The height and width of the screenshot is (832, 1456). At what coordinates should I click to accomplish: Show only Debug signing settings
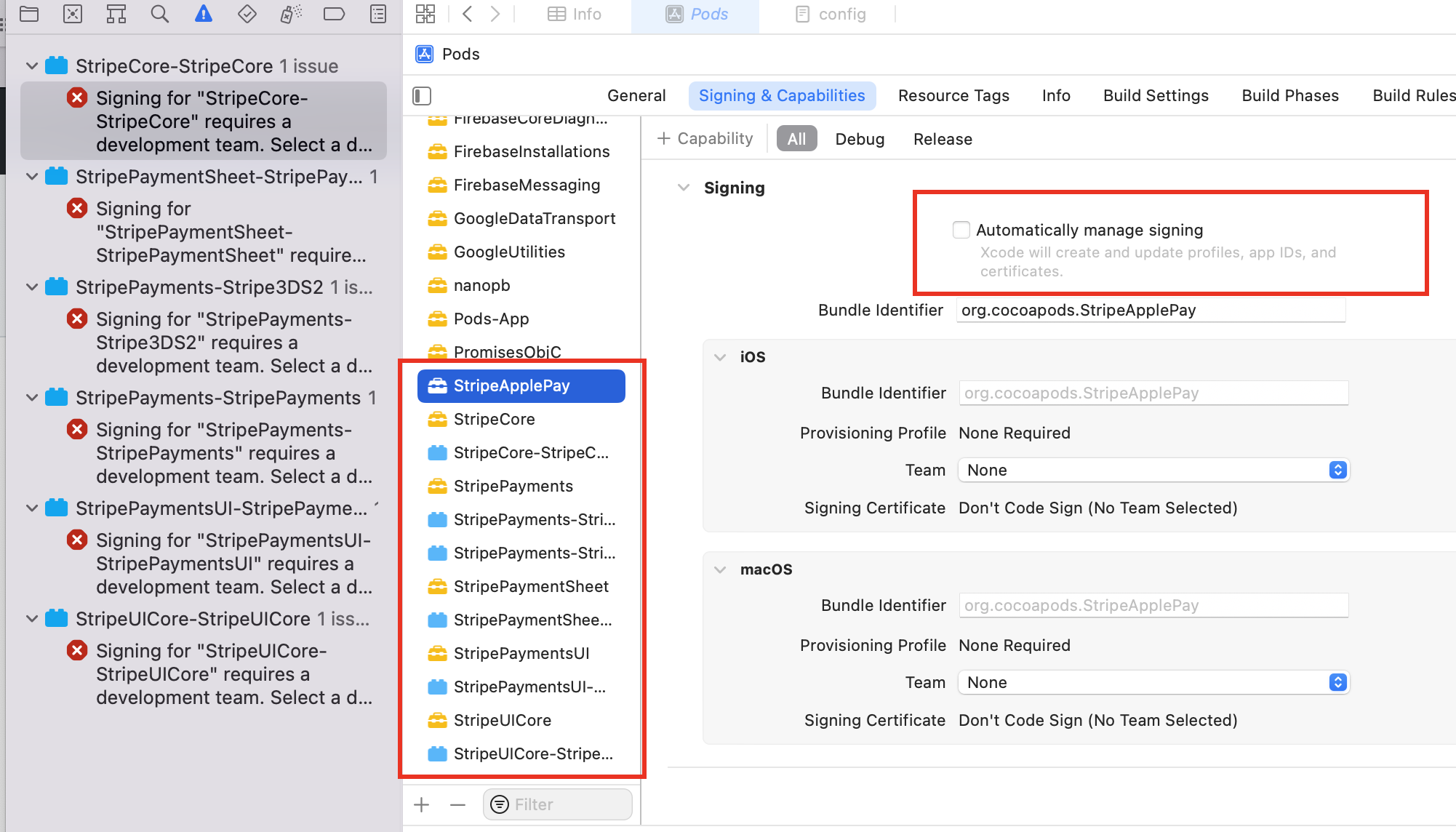(x=859, y=139)
